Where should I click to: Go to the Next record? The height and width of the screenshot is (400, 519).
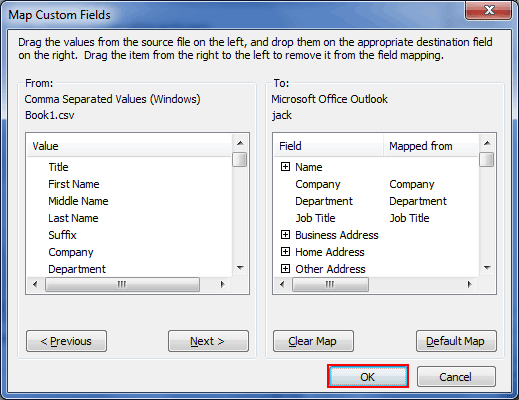tap(208, 341)
